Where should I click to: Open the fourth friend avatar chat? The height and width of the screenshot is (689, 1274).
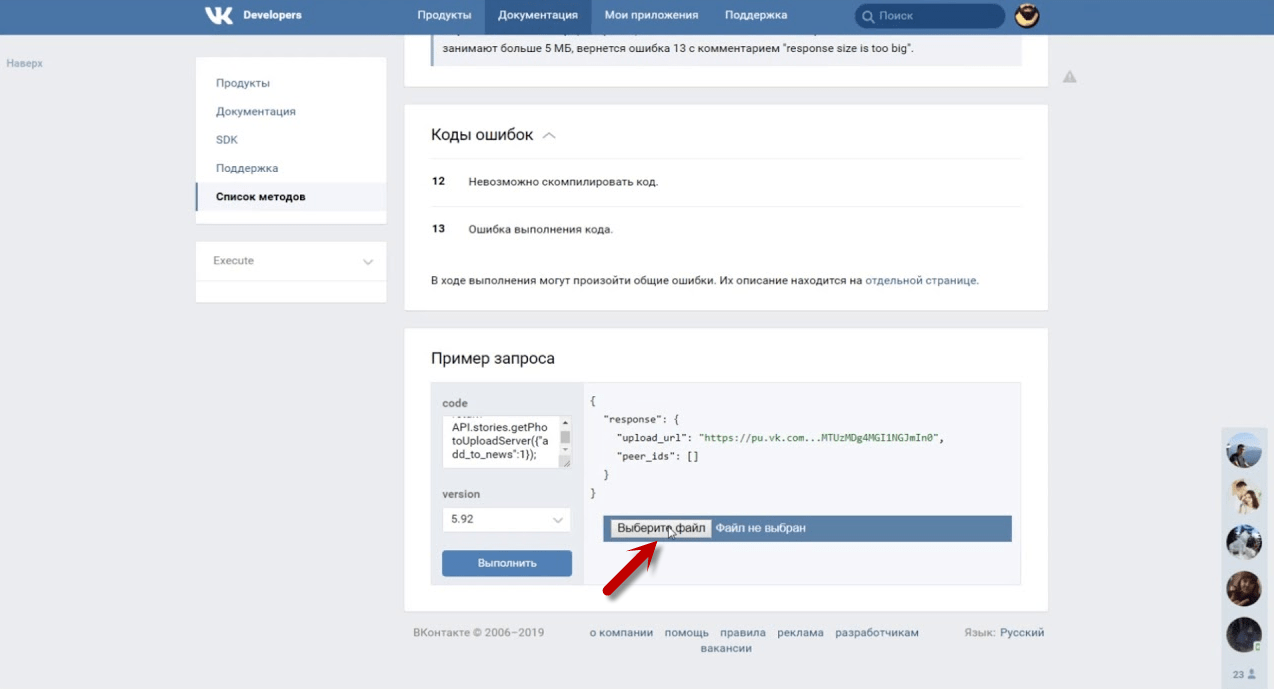coord(1243,588)
